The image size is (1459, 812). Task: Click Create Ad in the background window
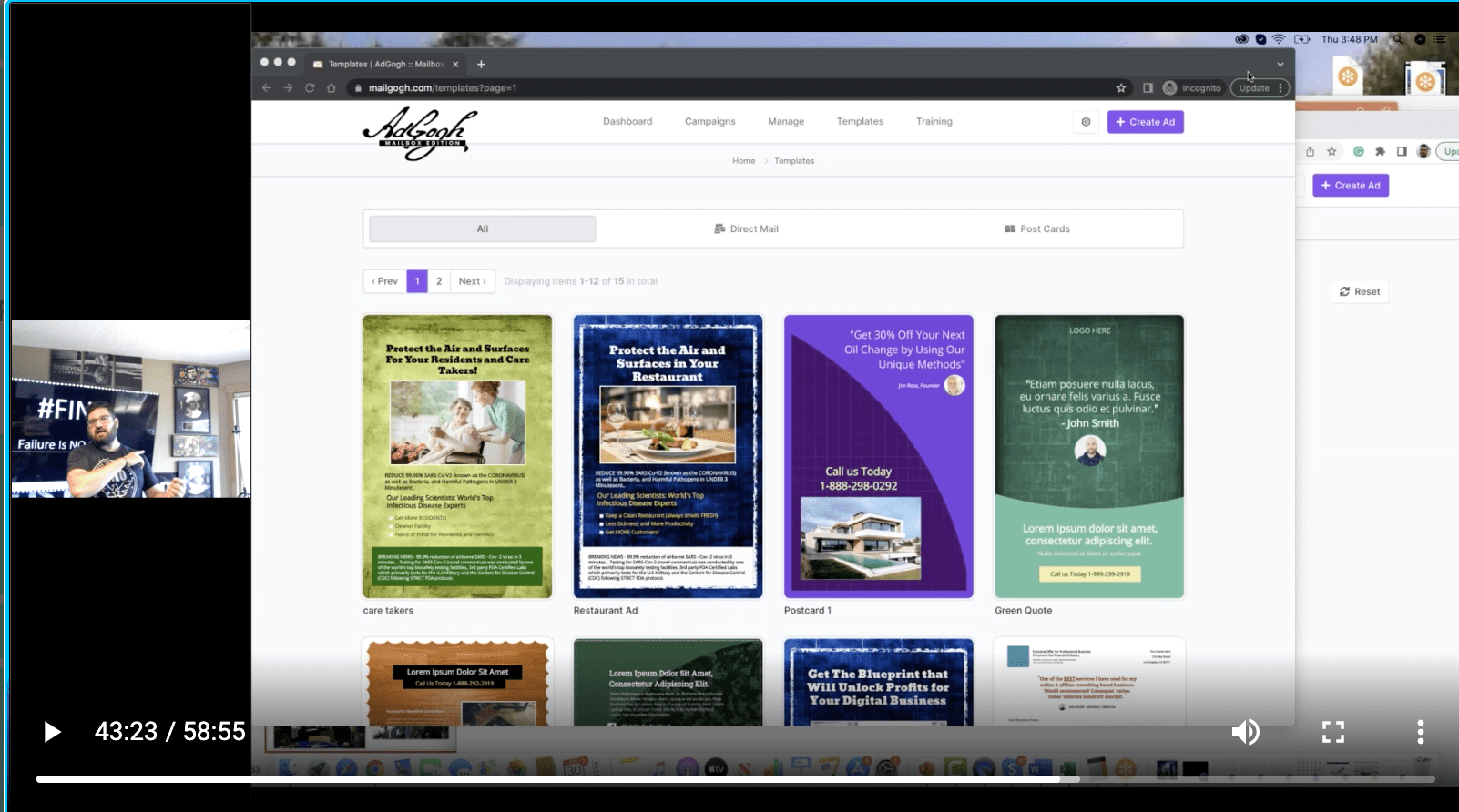pyautogui.click(x=1351, y=186)
